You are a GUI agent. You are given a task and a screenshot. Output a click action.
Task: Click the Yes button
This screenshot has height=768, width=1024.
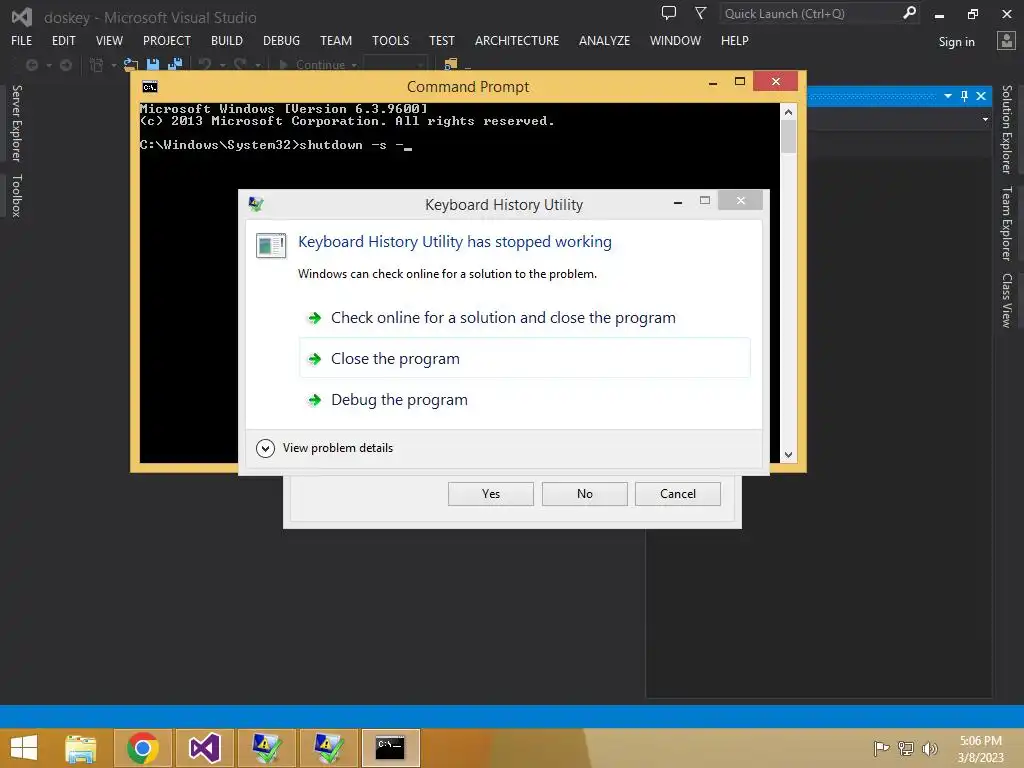[490, 494]
